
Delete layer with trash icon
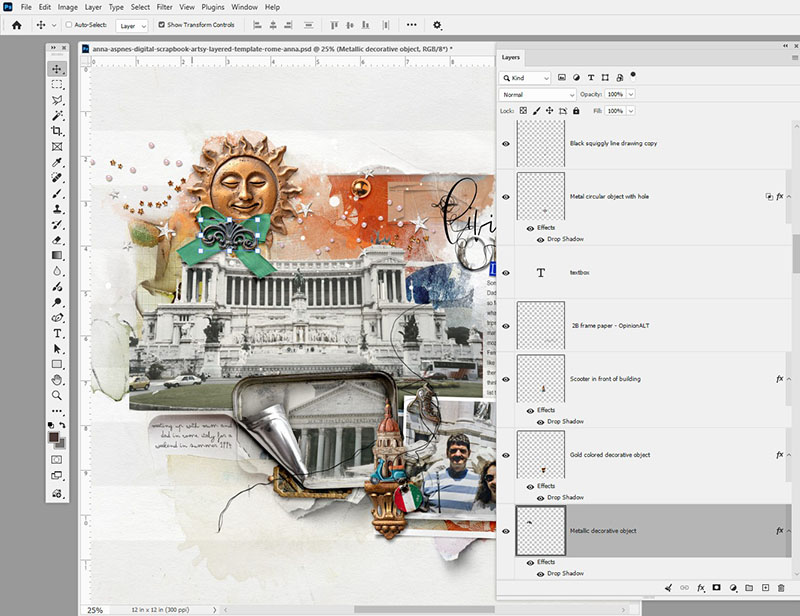[781, 588]
